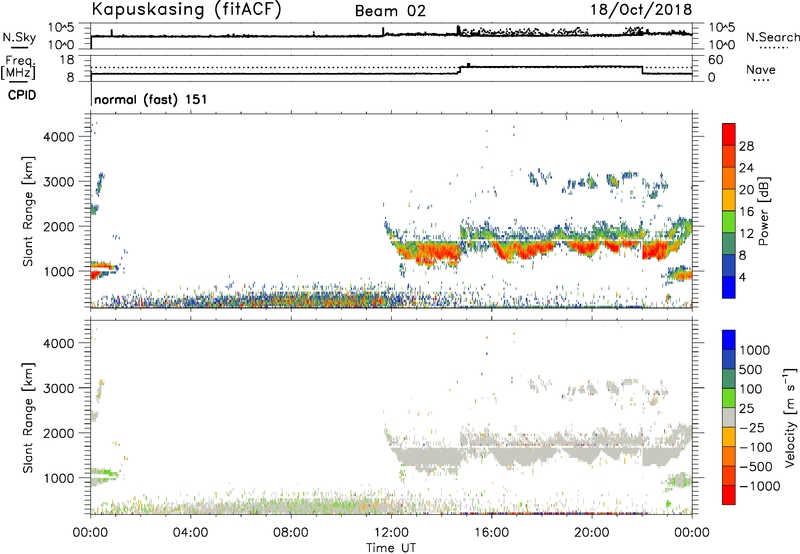Pick the red bottom segment of Velocity colorbar
This screenshot has width=800, height=554.
coord(729,495)
